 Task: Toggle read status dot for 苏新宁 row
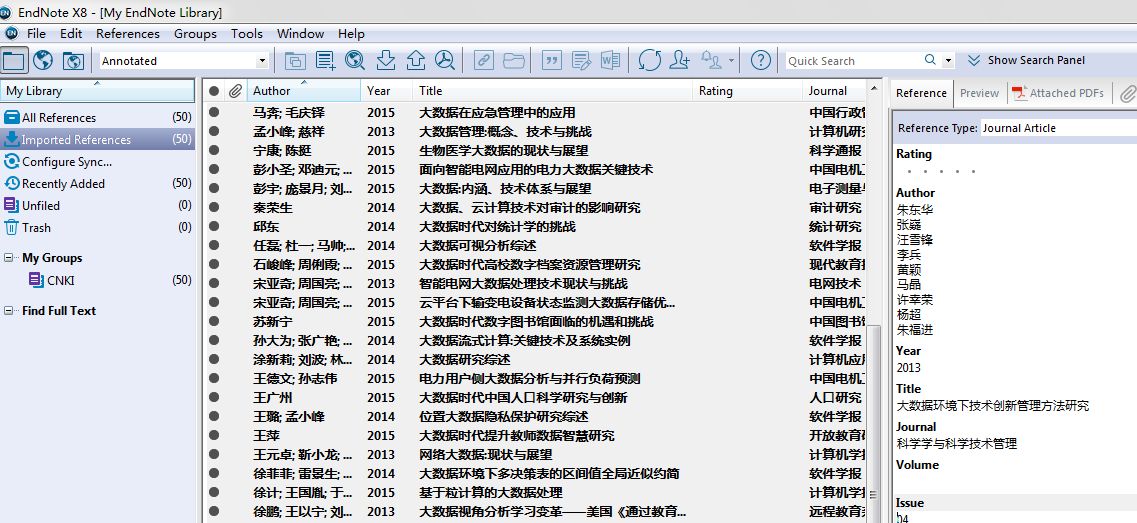[x=214, y=321]
